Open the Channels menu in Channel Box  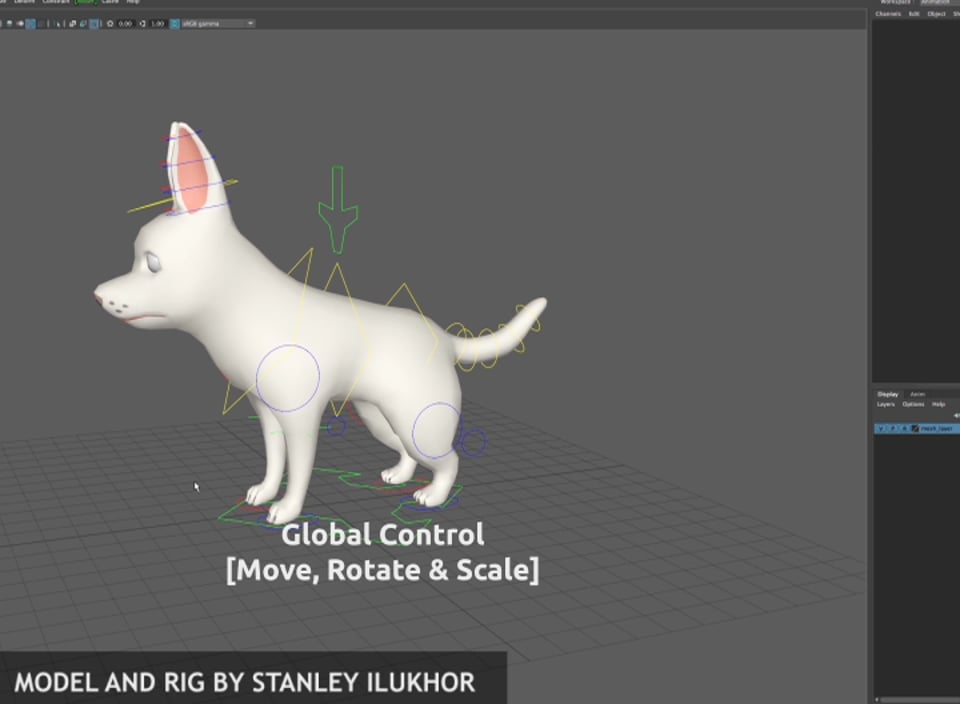(888, 13)
